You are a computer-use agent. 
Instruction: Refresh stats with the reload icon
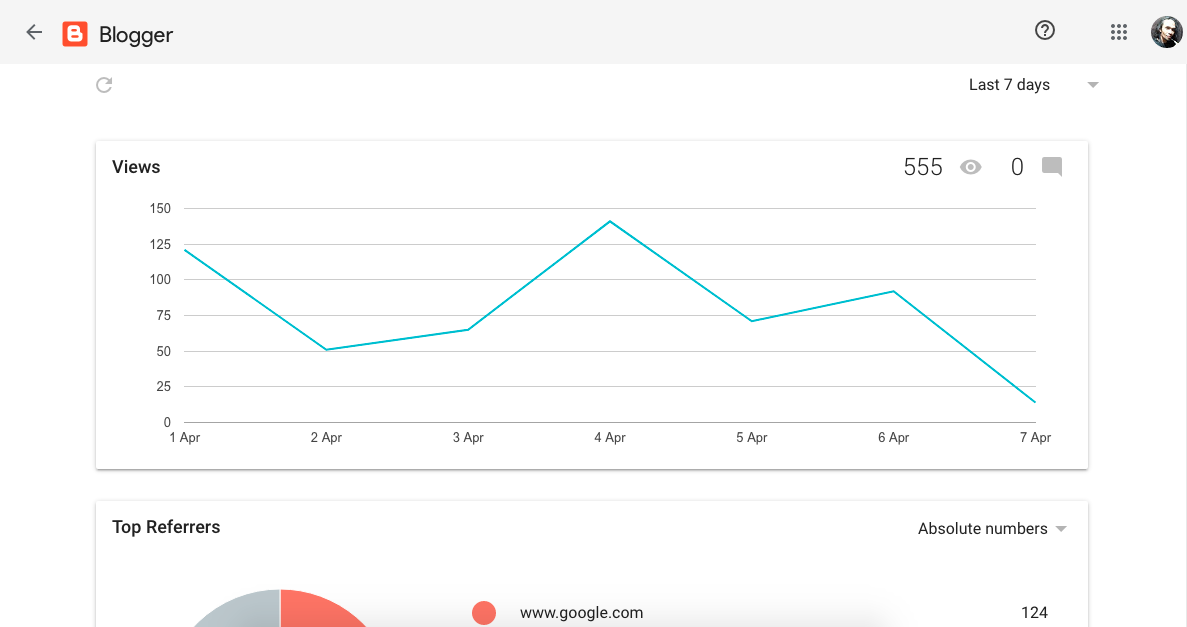point(104,85)
